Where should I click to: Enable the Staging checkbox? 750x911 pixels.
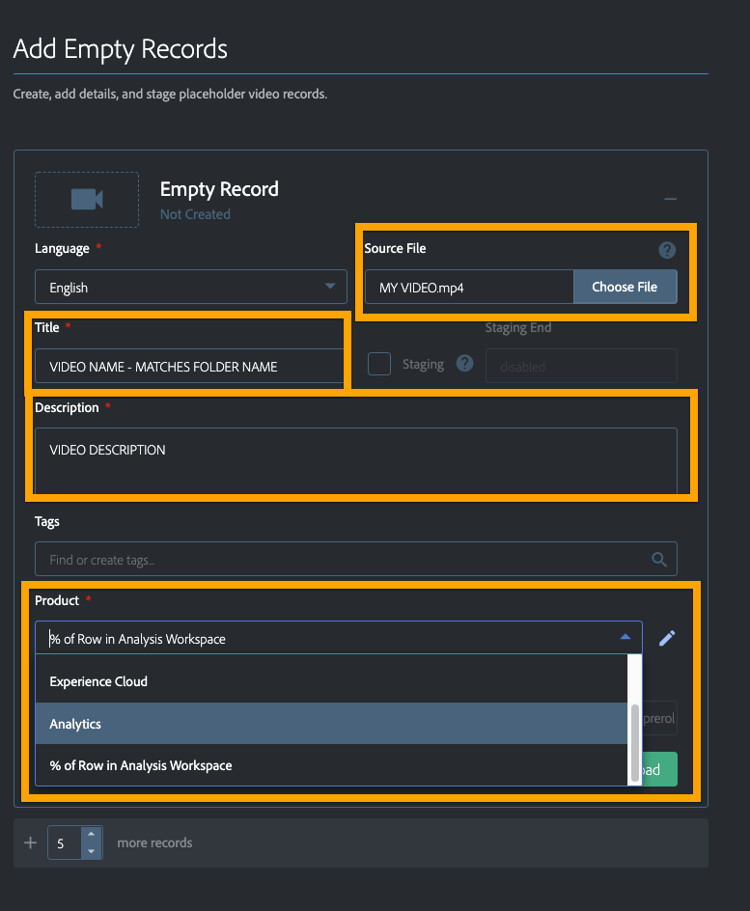[x=379, y=364]
